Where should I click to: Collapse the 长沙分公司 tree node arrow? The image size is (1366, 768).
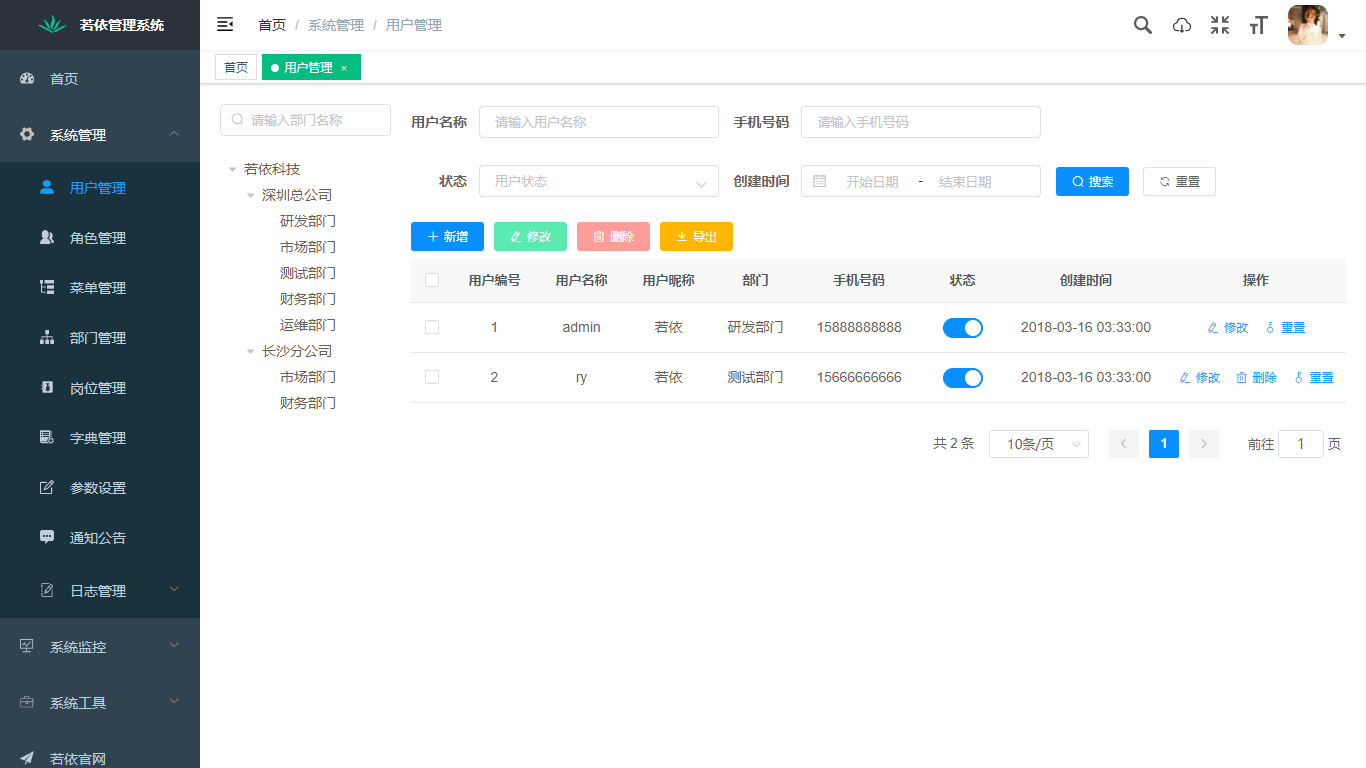[251, 351]
